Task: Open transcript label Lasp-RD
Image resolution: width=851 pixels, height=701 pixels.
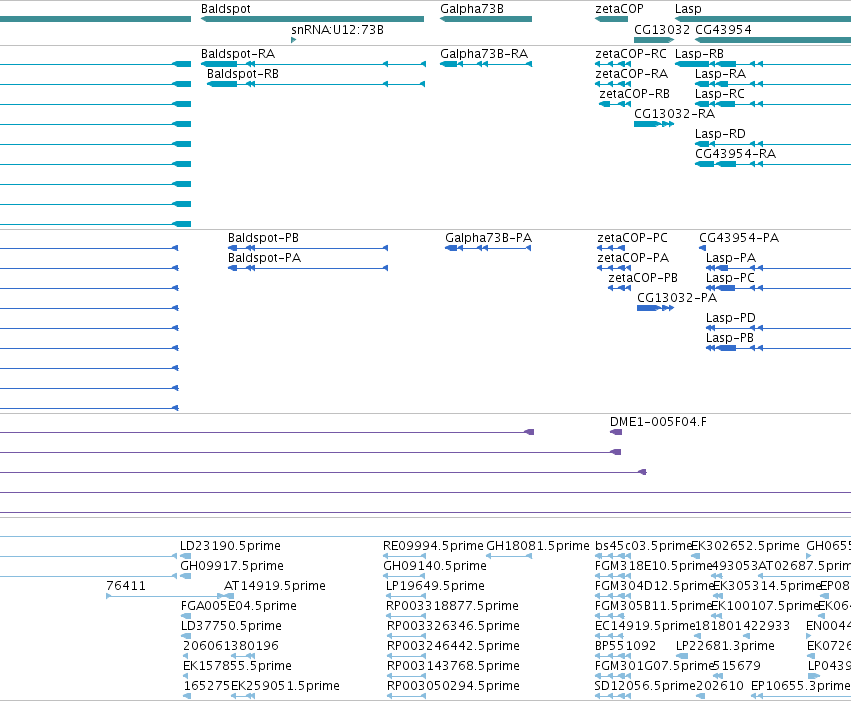Action: click(720, 134)
